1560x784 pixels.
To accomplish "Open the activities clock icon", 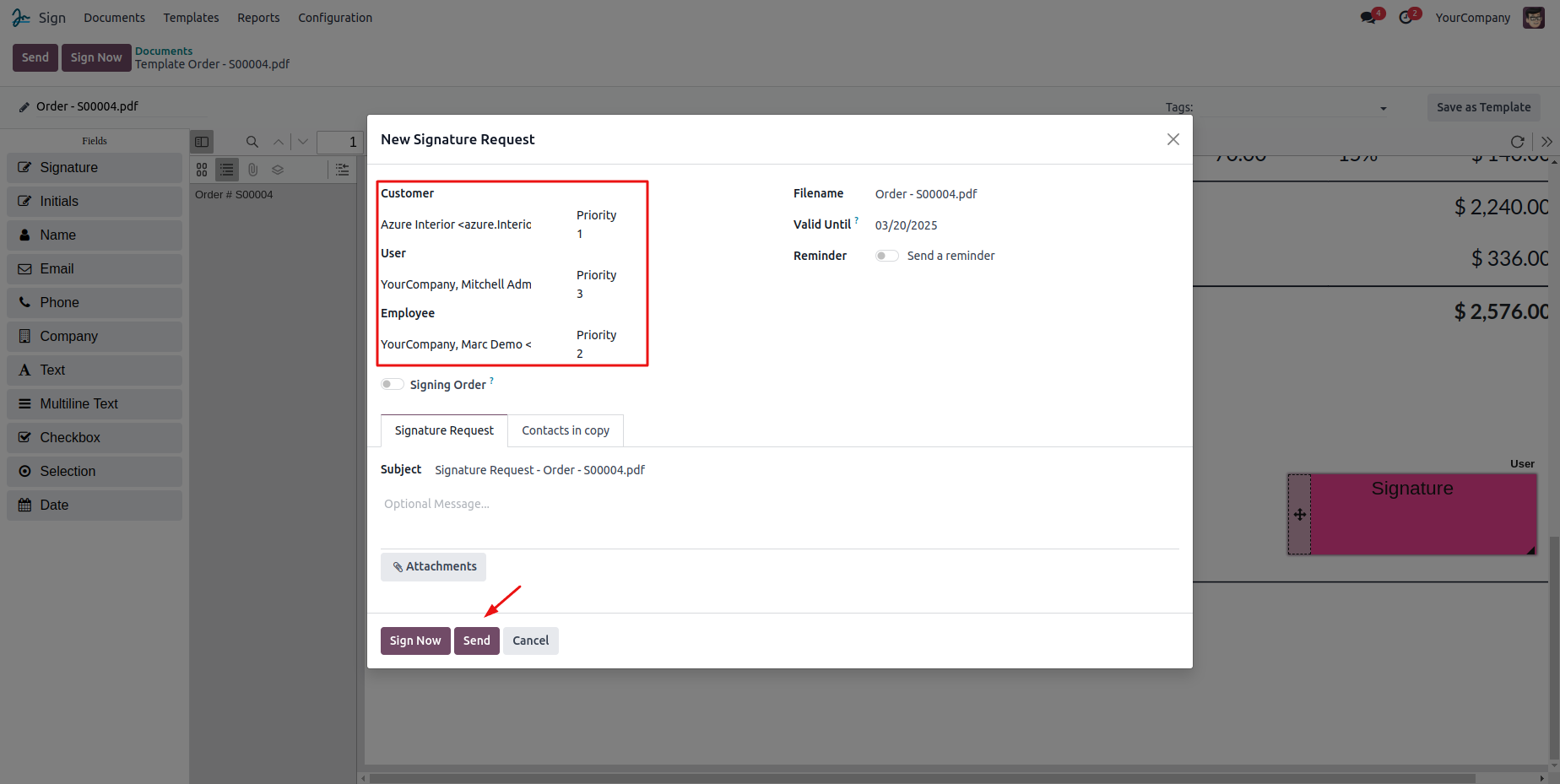I will [x=1406, y=18].
